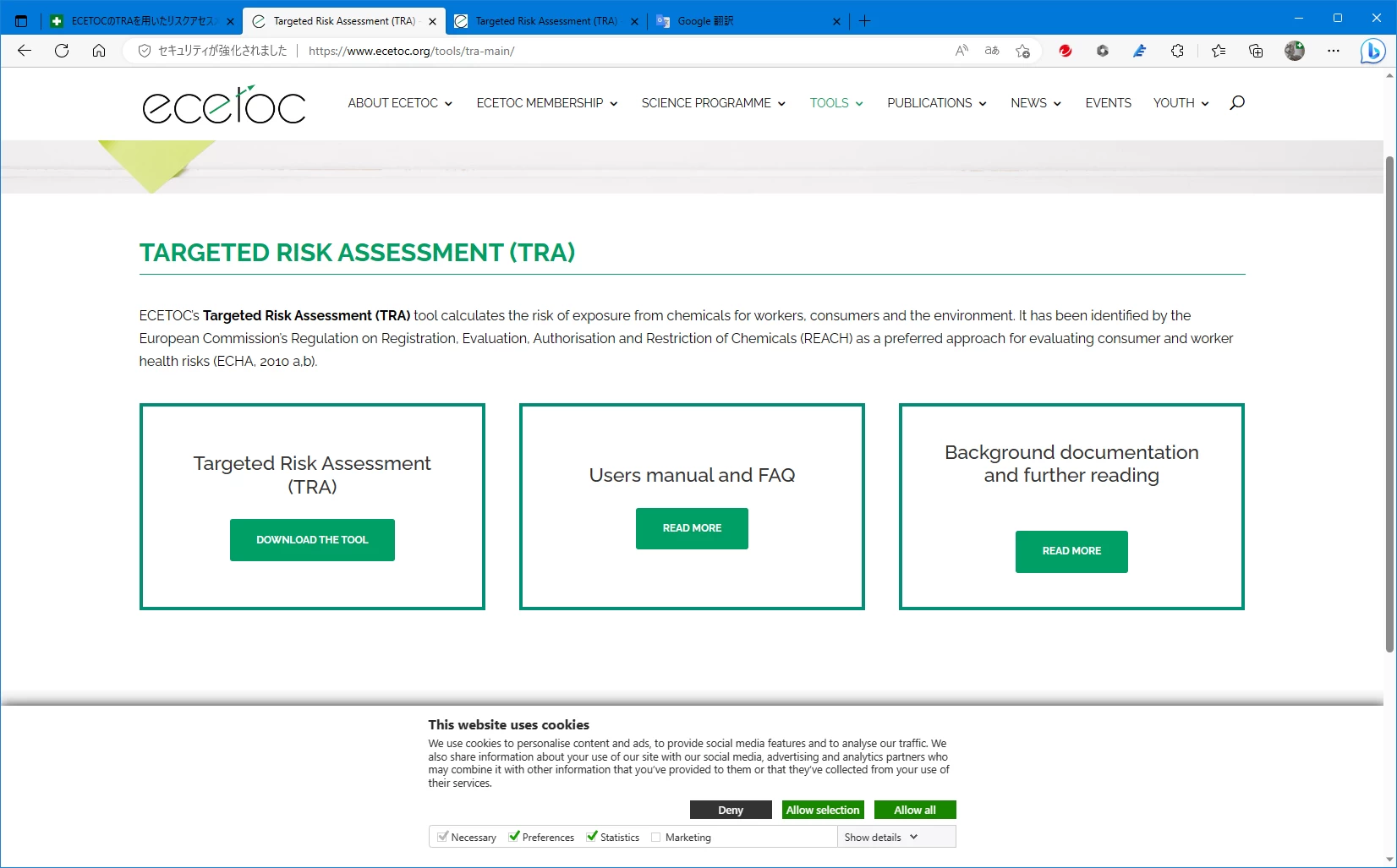Expand the TOOLS navigation menu

click(835, 103)
